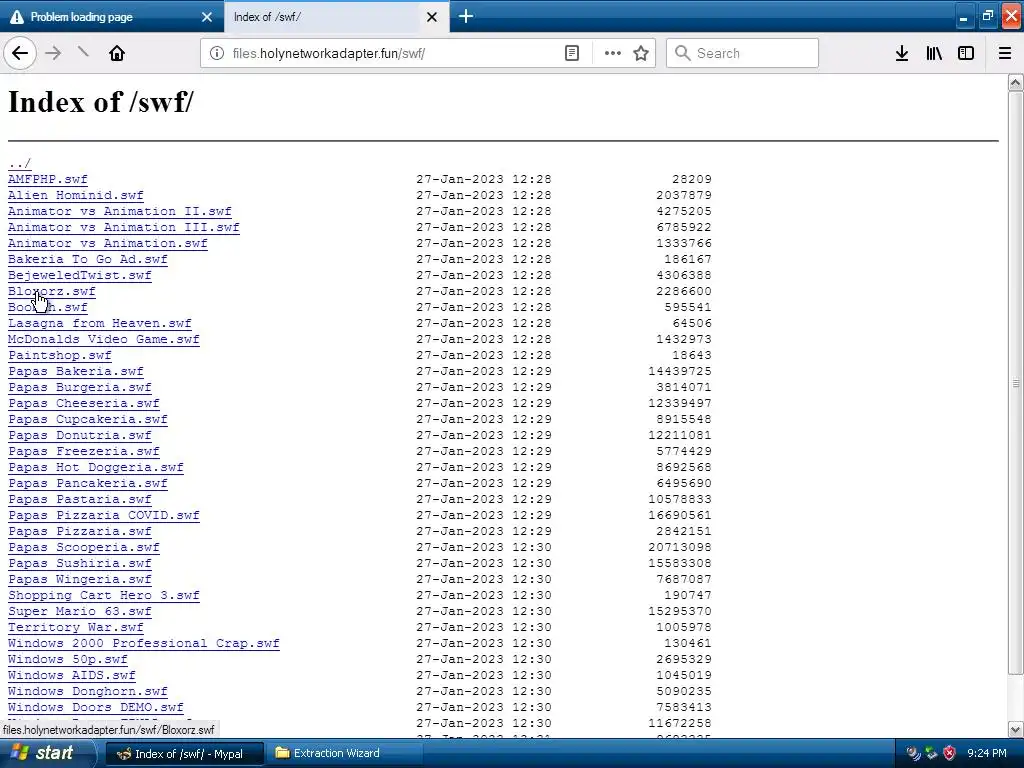Image resolution: width=1024 pixels, height=768 pixels.
Task: Go back to the previous page
Action: [20, 53]
